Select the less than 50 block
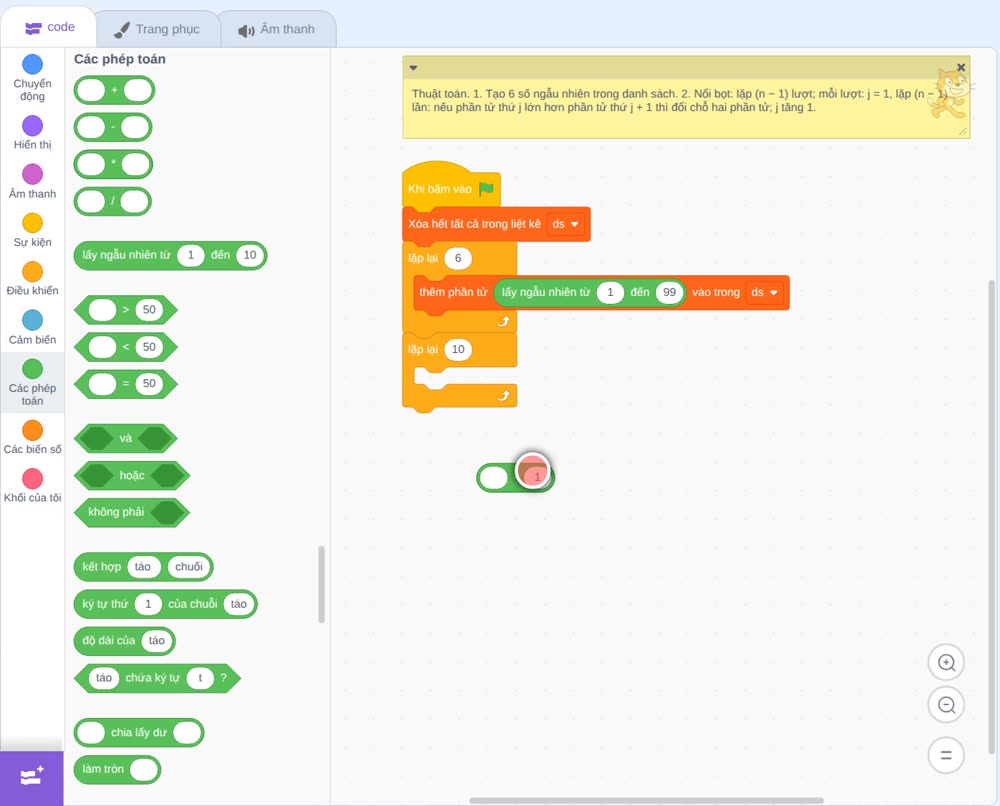1000x806 pixels. click(x=126, y=347)
